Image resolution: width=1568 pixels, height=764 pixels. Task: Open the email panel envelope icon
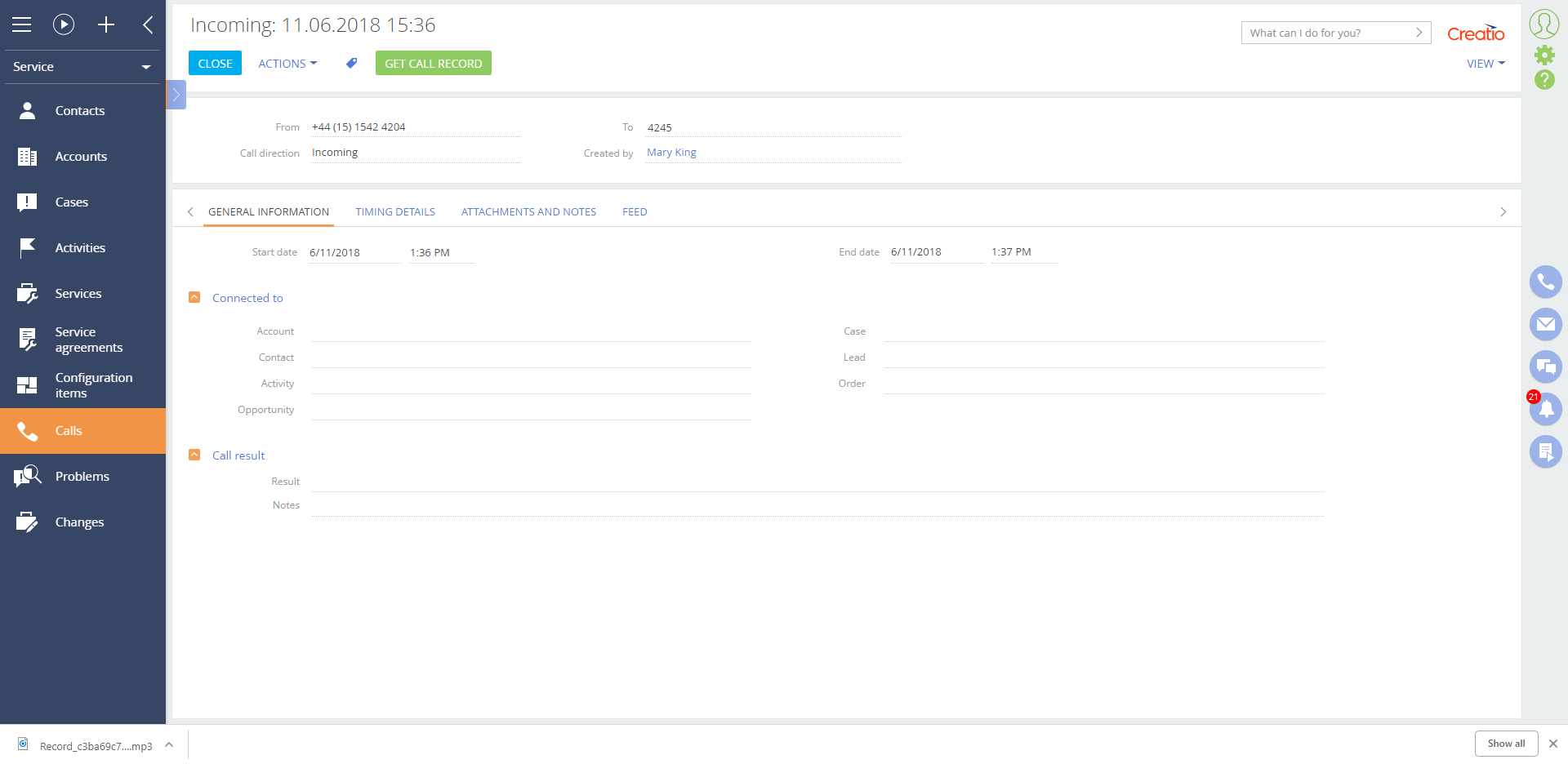[x=1545, y=324]
